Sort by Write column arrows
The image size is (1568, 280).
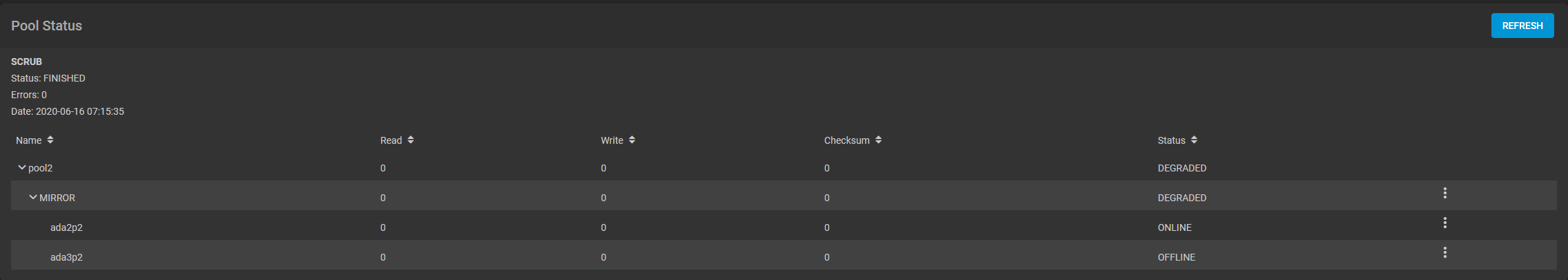point(632,140)
